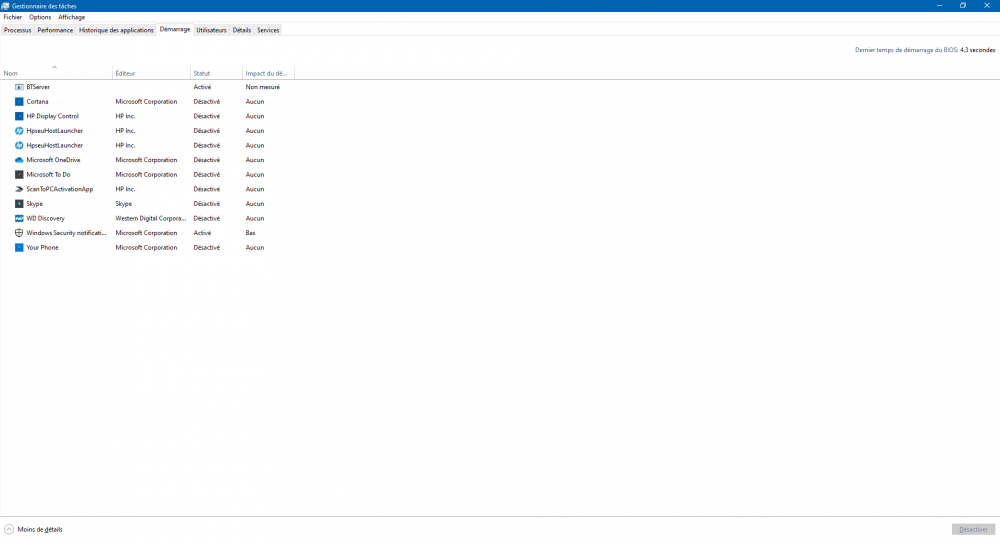Collapse view with Moins de détails
The image size is (1000, 542).
[x=34, y=529]
